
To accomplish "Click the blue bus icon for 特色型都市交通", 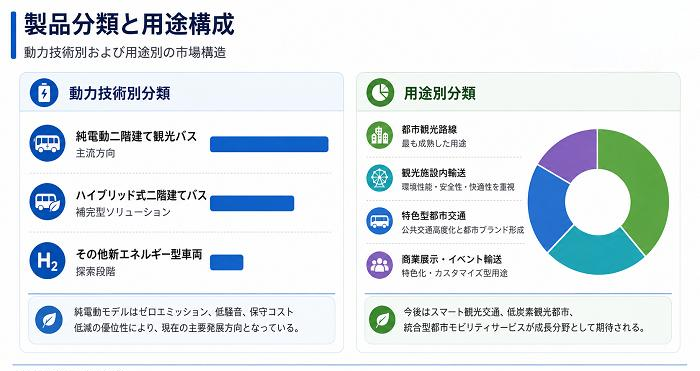I will click(x=379, y=221).
